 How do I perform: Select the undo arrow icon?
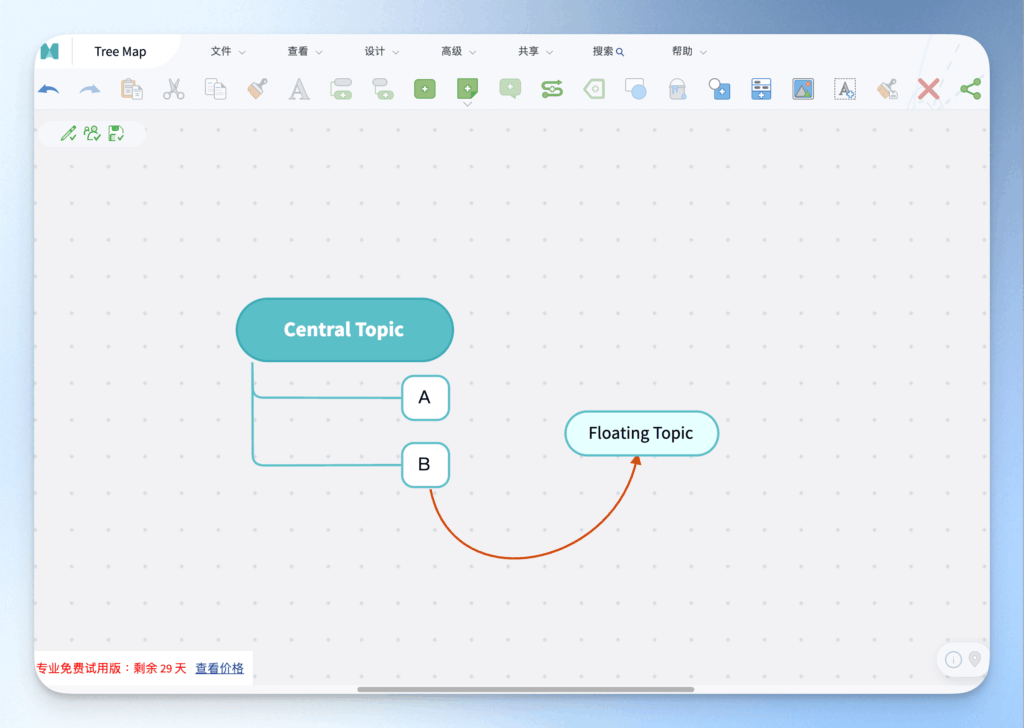(x=48, y=89)
